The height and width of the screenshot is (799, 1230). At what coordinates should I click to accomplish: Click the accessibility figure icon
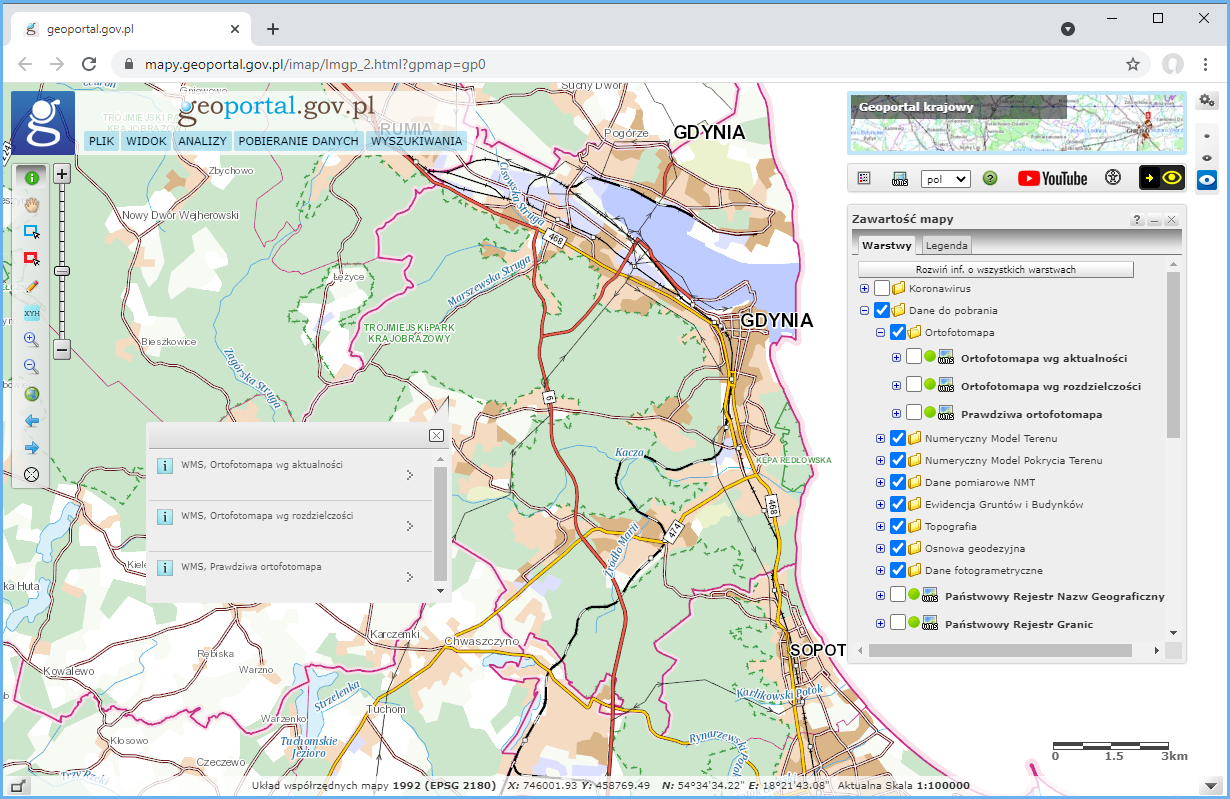(1113, 178)
